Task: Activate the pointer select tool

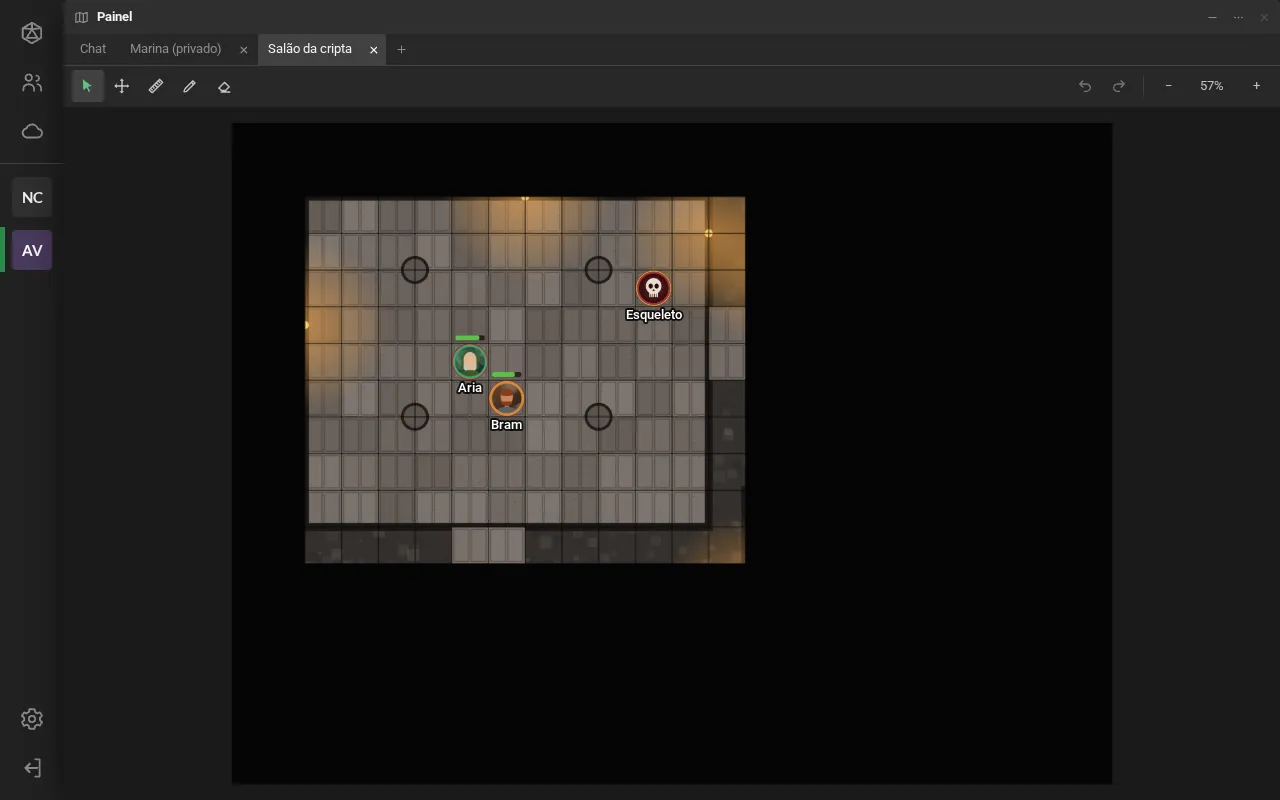Action: 87,86
